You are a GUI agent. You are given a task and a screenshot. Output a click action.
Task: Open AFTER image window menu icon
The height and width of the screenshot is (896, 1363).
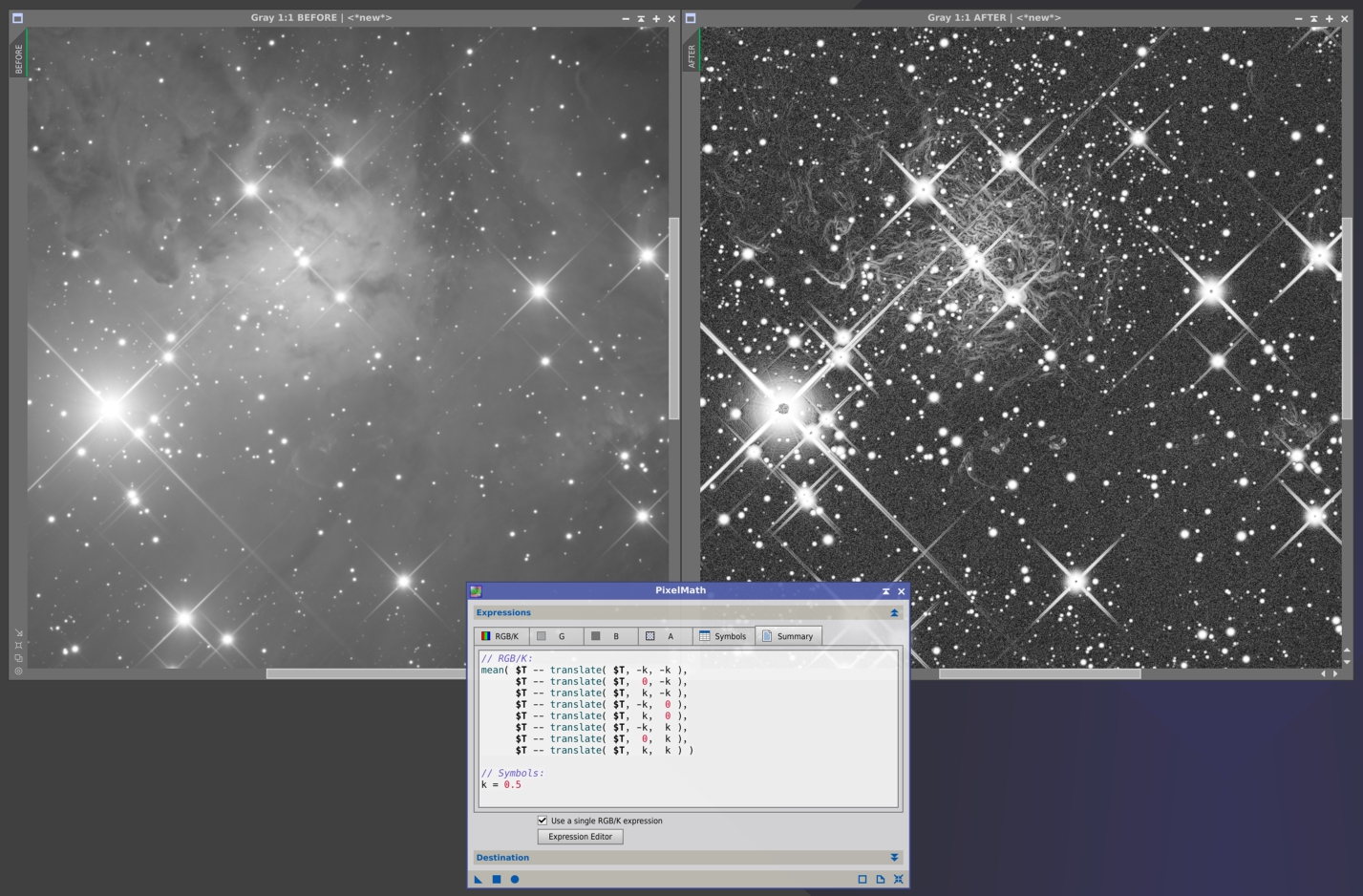pos(691,18)
